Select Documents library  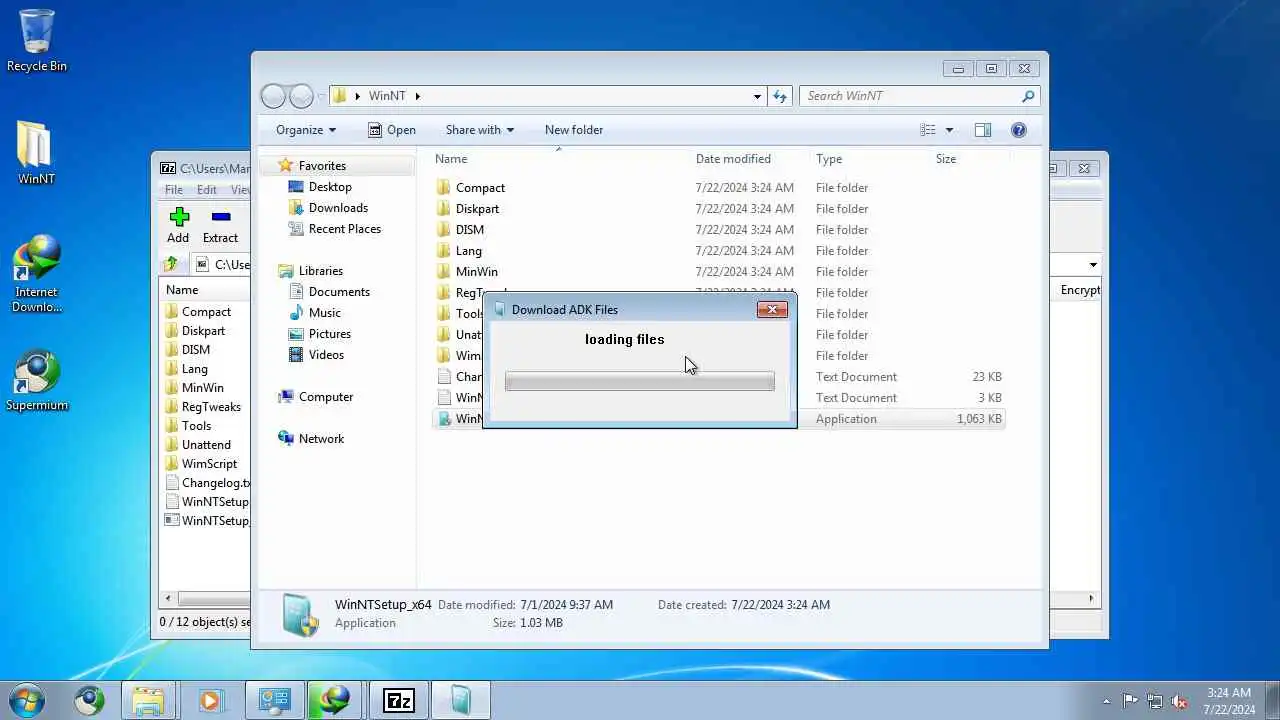(329, 292)
